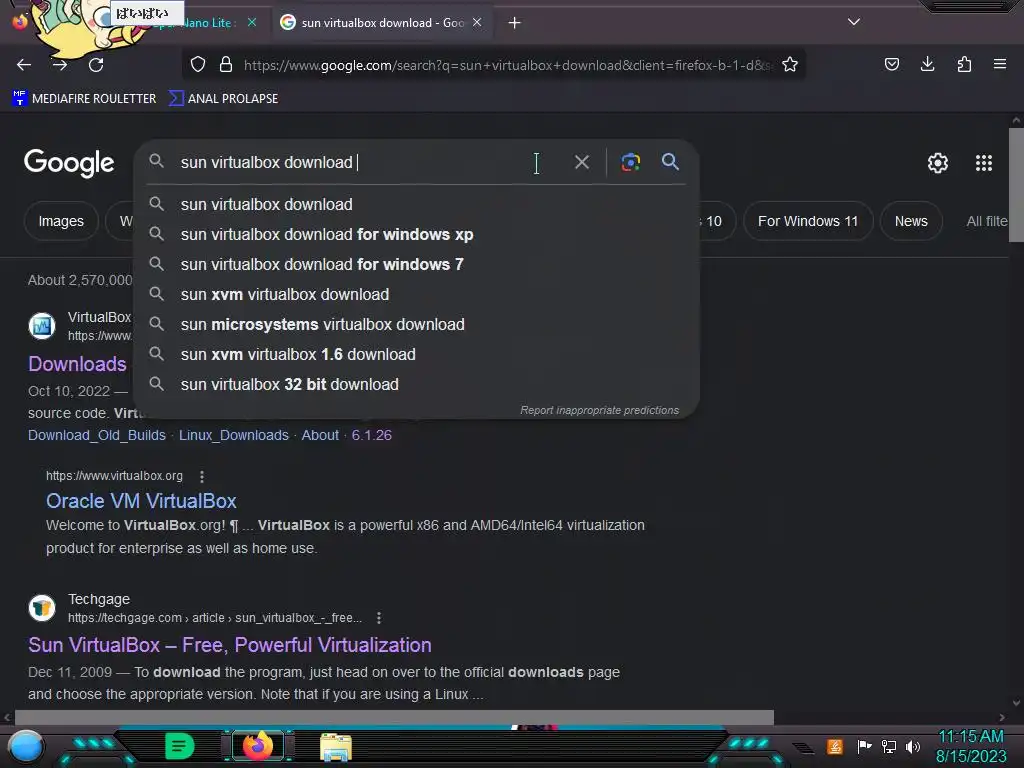Image resolution: width=1024 pixels, height=768 pixels.
Task: List all tabs with the chevron button
Action: click(x=854, y=22)
